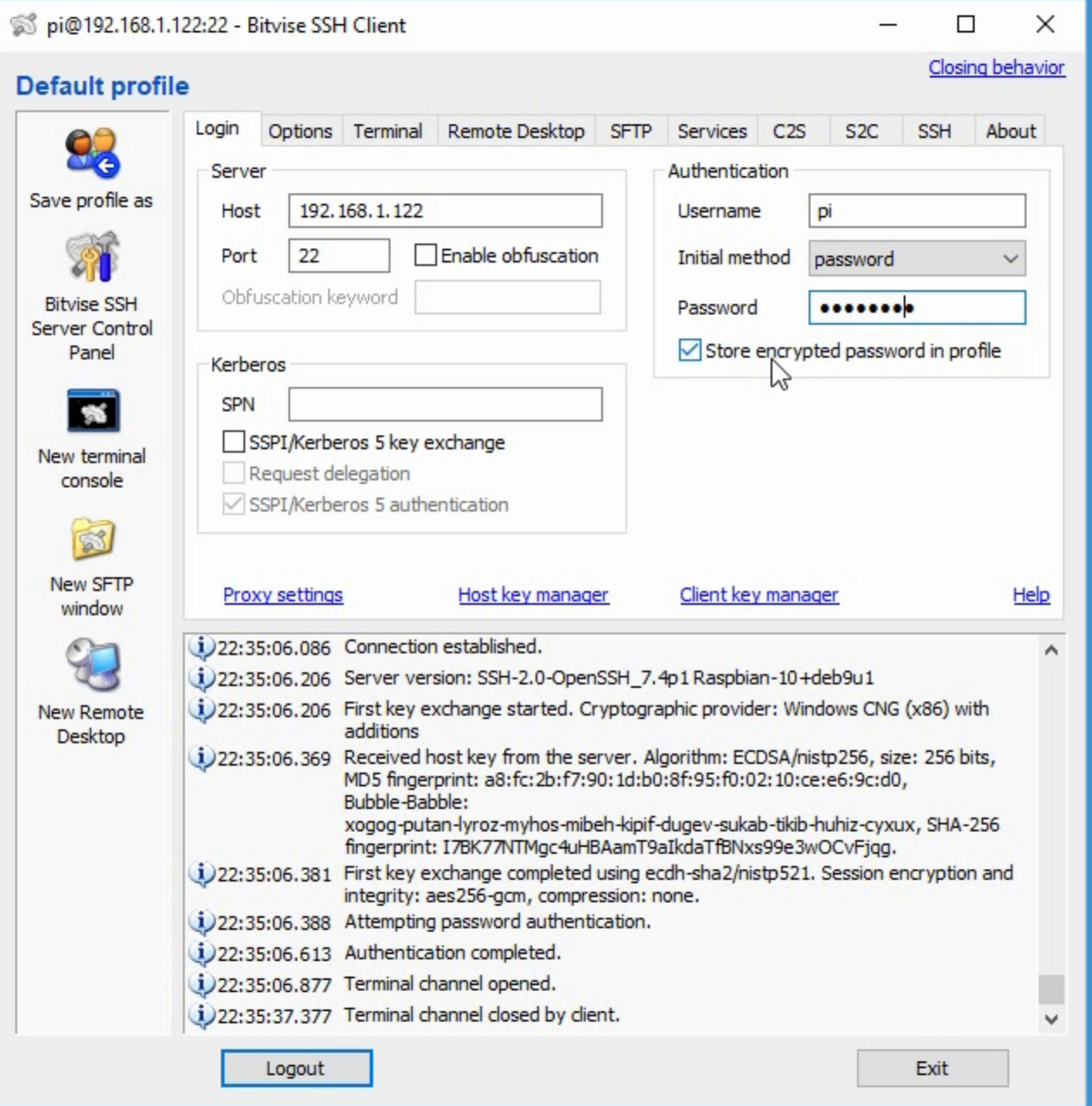
Task: Click the Bitvise title bar app icon
Action: coord(23,24)
